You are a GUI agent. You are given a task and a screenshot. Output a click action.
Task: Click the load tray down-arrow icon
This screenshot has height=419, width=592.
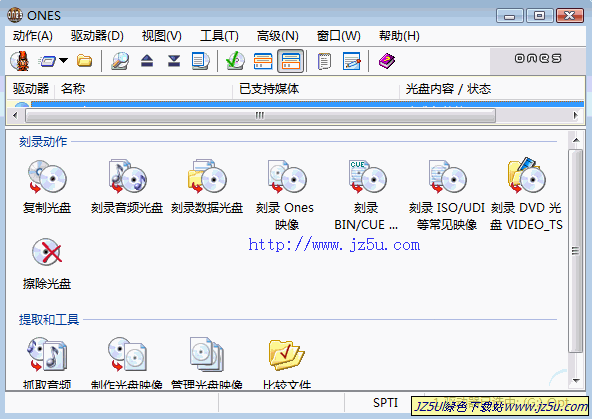174,60
